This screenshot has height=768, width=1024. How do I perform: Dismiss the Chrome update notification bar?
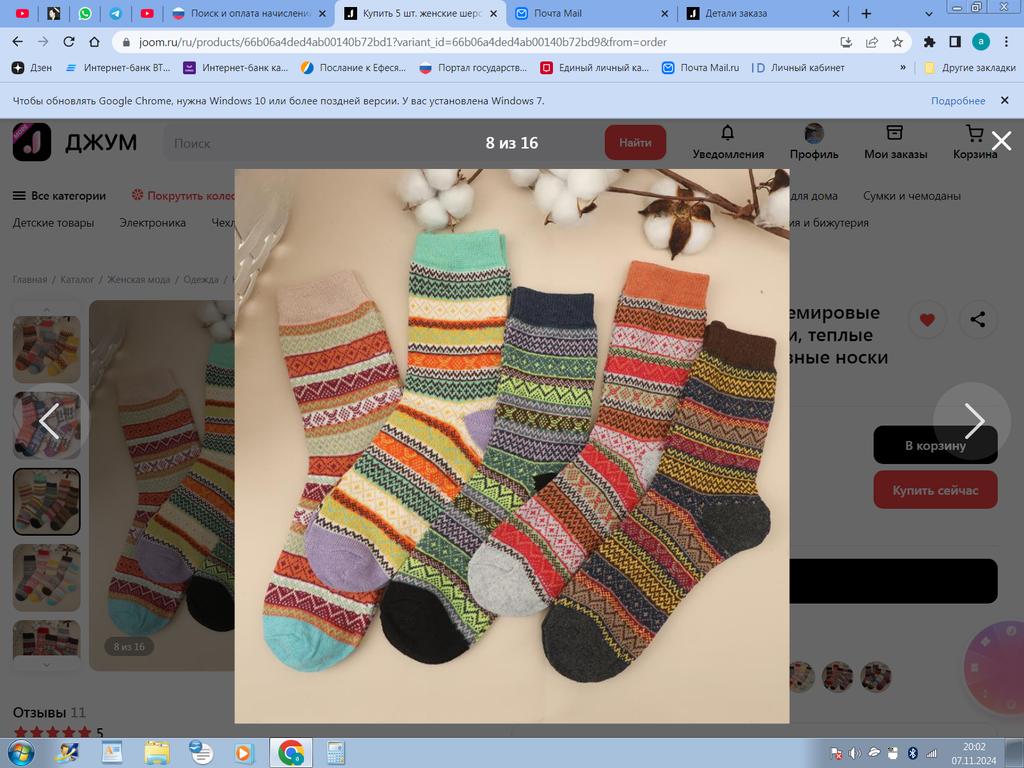tap(1004, 101)
